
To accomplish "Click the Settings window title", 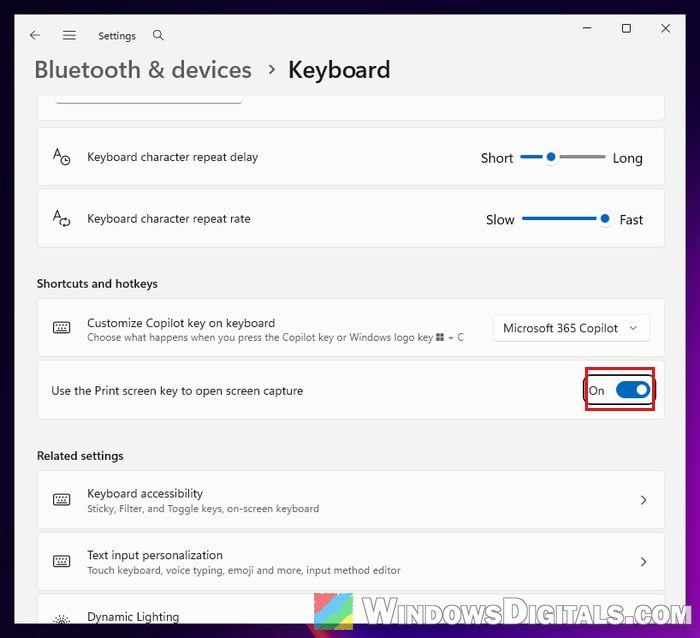I will pyautogui.click(x=117, y=36).
